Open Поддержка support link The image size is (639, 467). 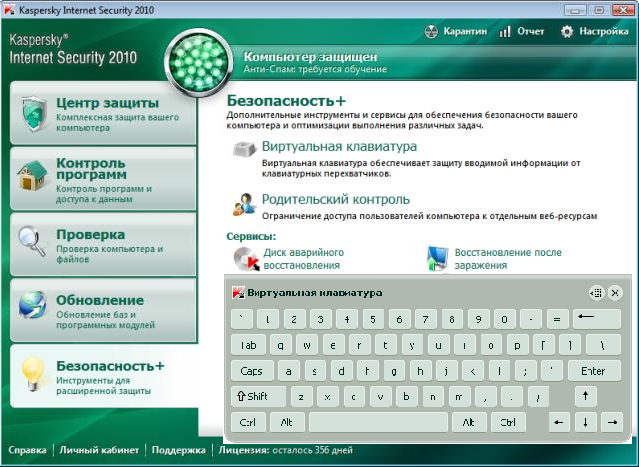pyautogui.click(x=178, y=450)
